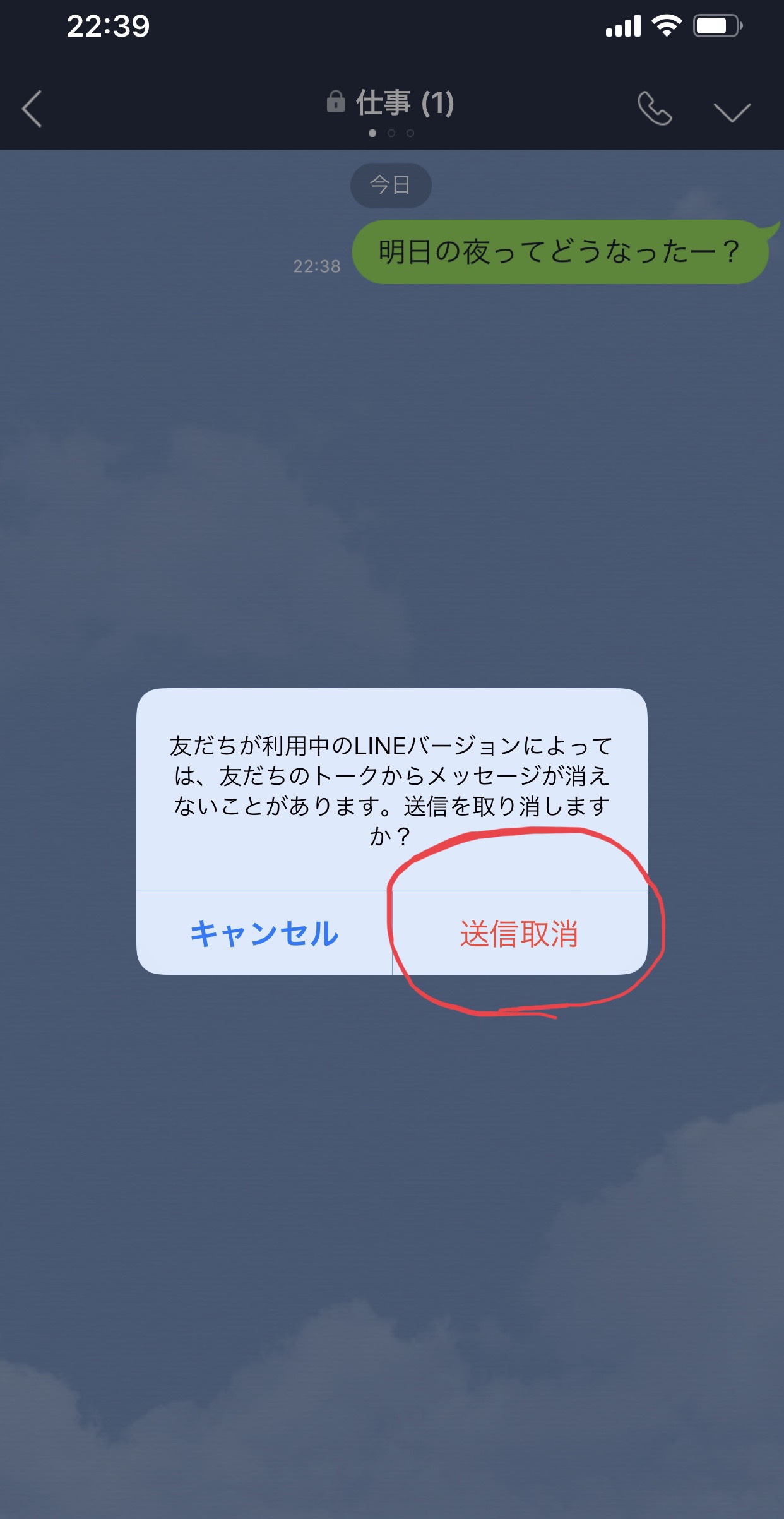Tap the 今日 date label
This screenshot has width=784, height=1519.
pos(391,185)
